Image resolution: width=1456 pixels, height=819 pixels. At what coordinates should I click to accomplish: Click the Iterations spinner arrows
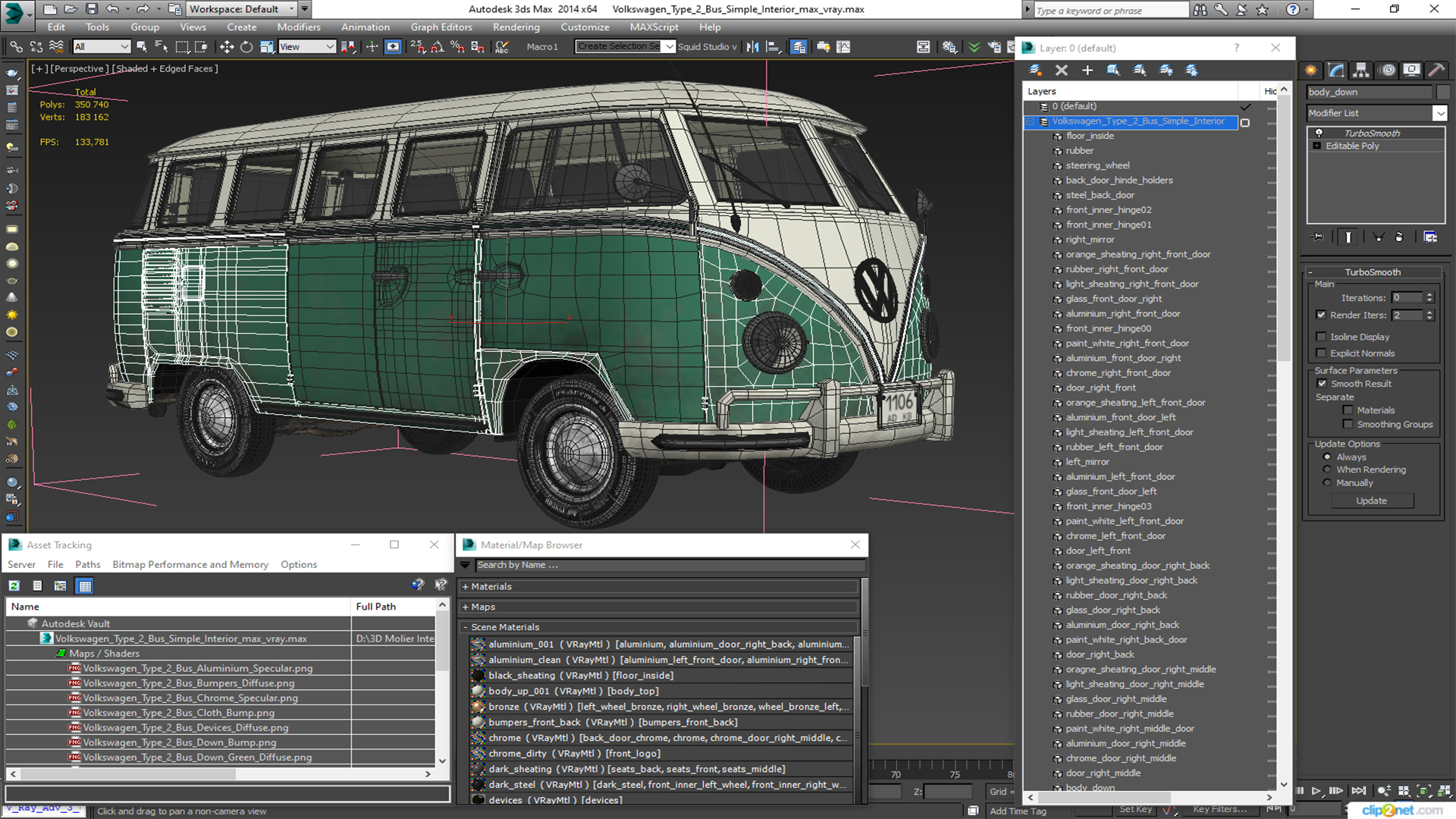click(1429, 298)
